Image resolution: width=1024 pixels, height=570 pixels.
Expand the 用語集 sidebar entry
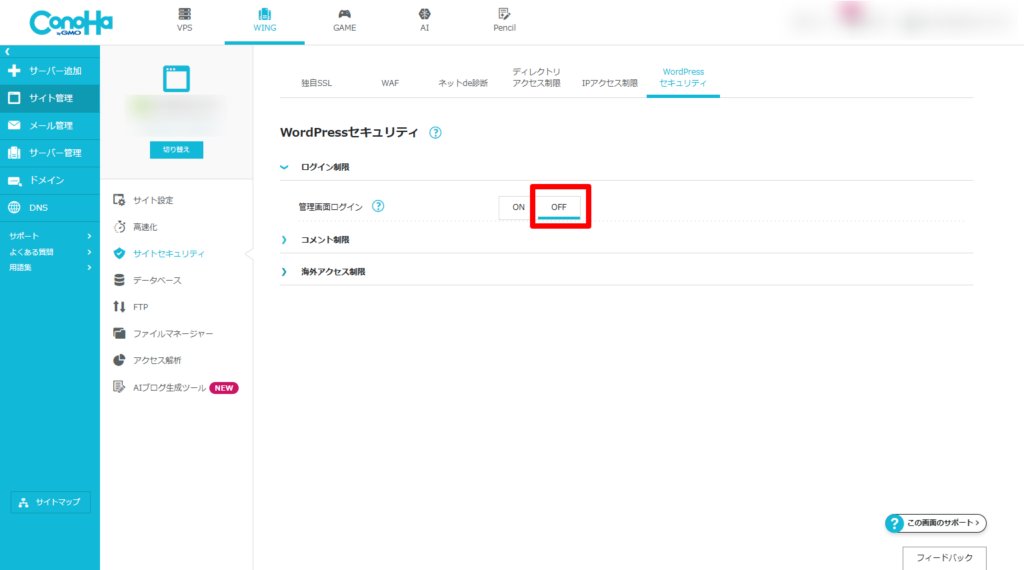click(x=50, y=268)
